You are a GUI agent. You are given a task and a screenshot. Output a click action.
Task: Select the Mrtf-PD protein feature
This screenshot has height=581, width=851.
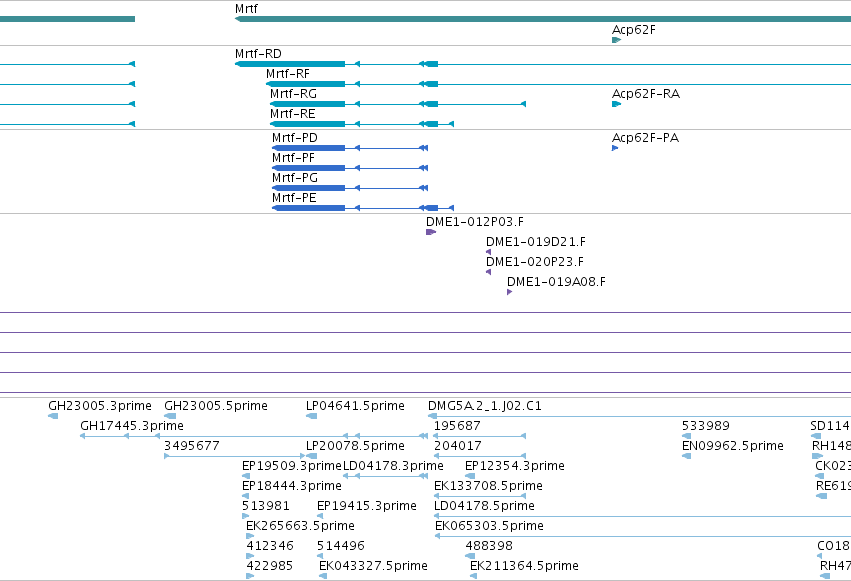point(350,148)
